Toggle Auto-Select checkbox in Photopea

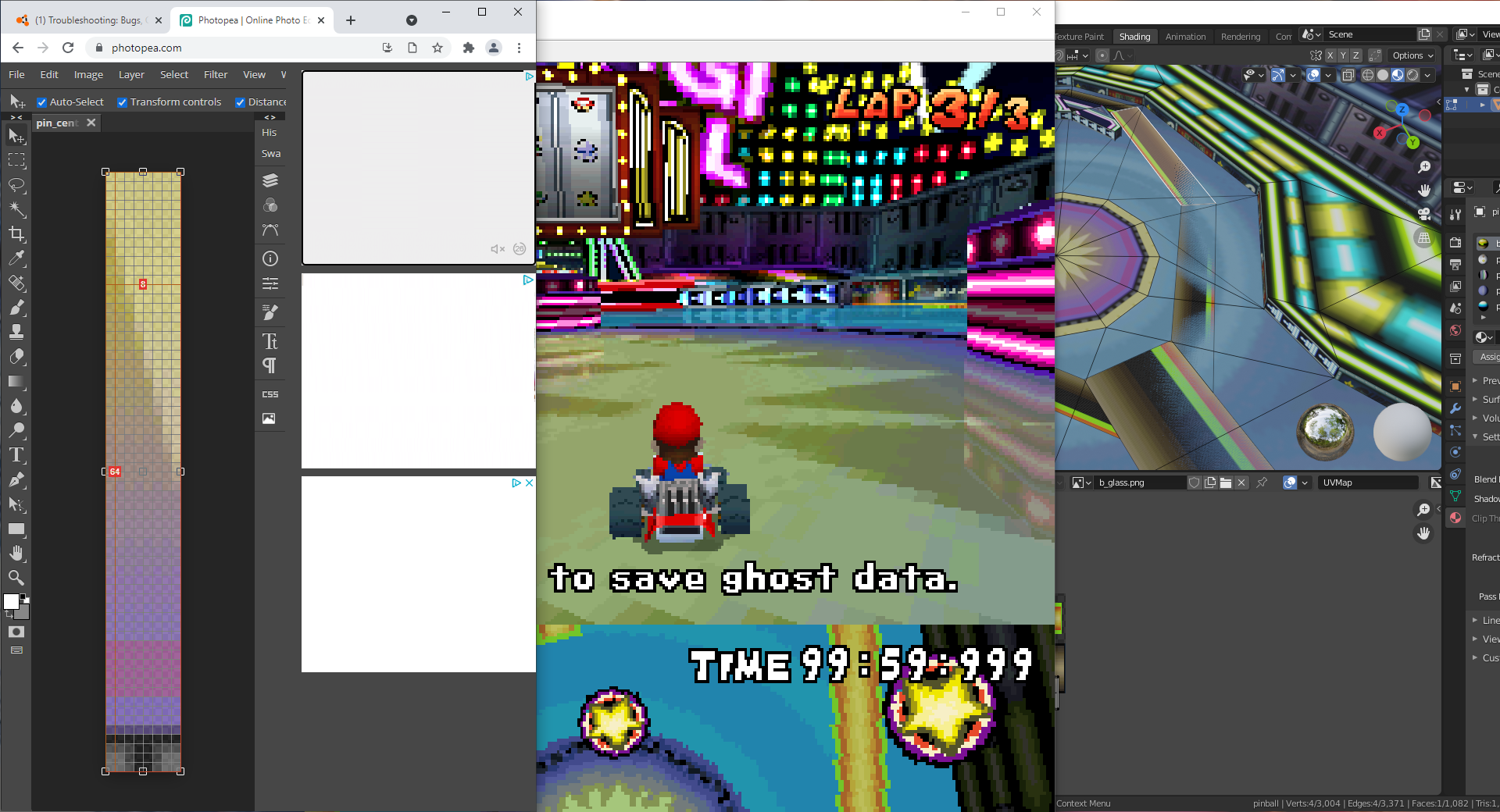pos(42,102)
